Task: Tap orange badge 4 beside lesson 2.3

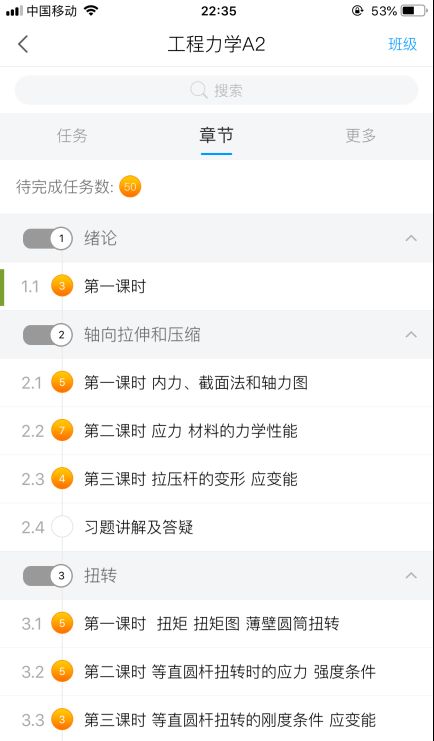Action: 62,478
